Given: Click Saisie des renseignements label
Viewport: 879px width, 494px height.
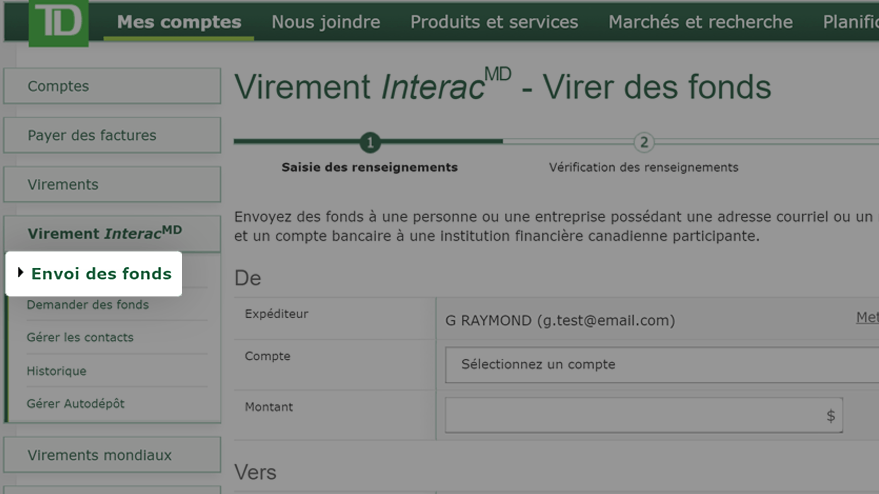Looking at the screenshot, I should [x=369, y=167].
